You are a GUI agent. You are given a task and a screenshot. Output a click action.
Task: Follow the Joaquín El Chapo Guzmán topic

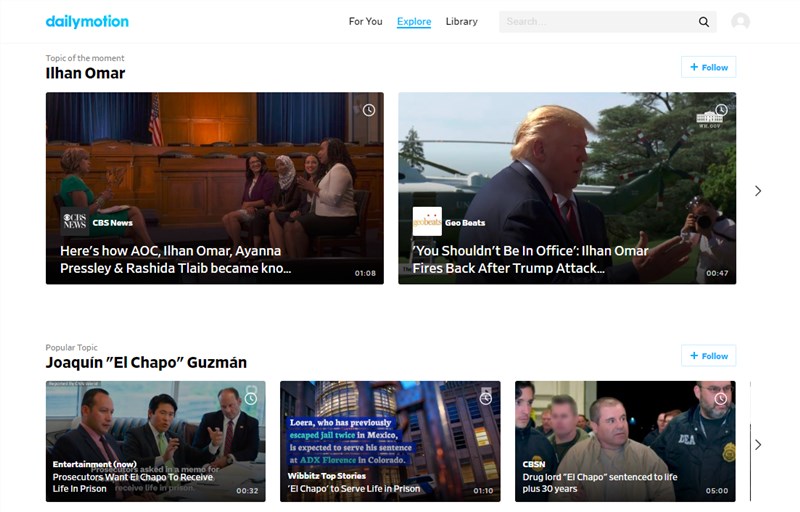(x=709, y=355)
